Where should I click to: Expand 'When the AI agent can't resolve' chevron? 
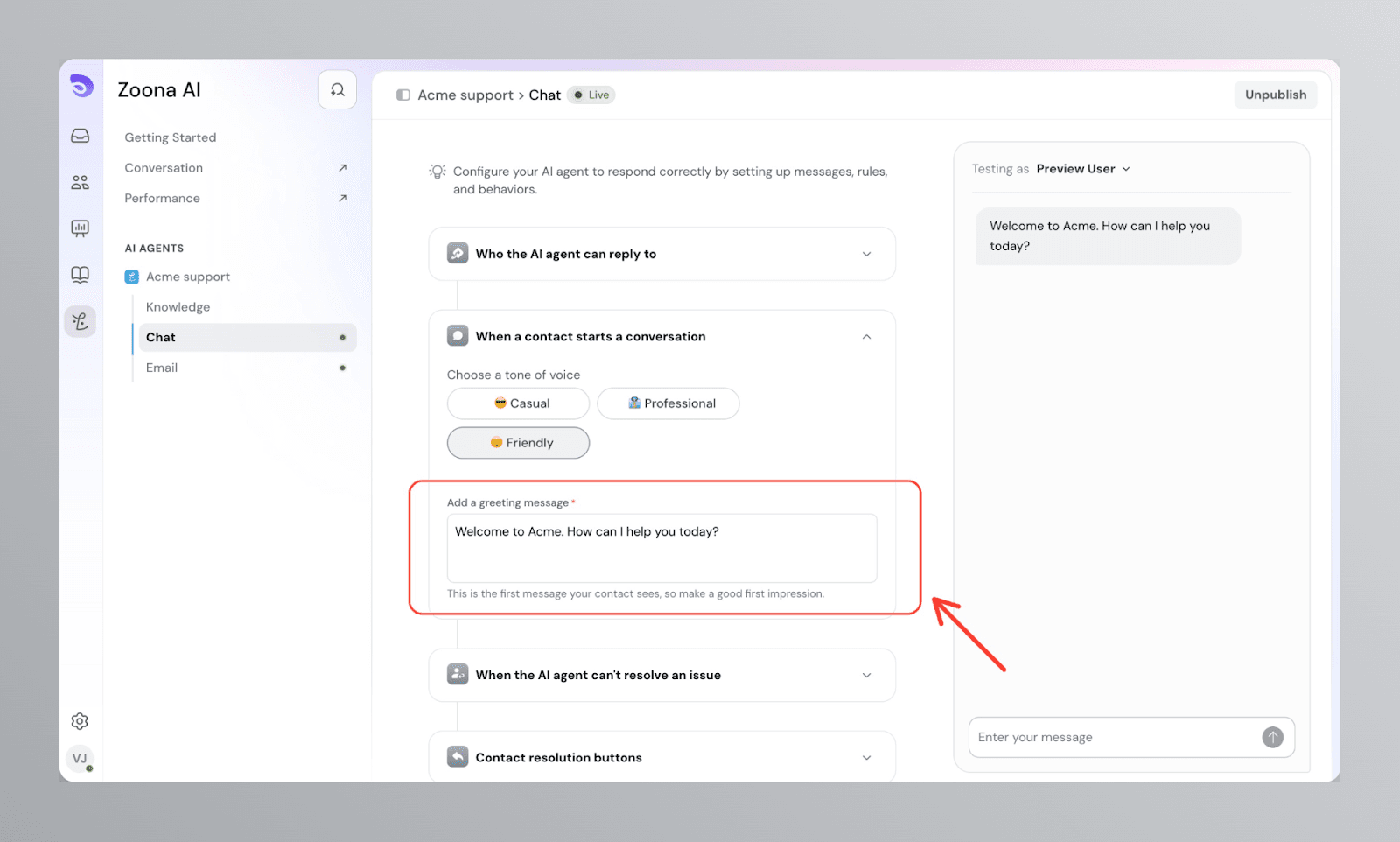[866, 675]
